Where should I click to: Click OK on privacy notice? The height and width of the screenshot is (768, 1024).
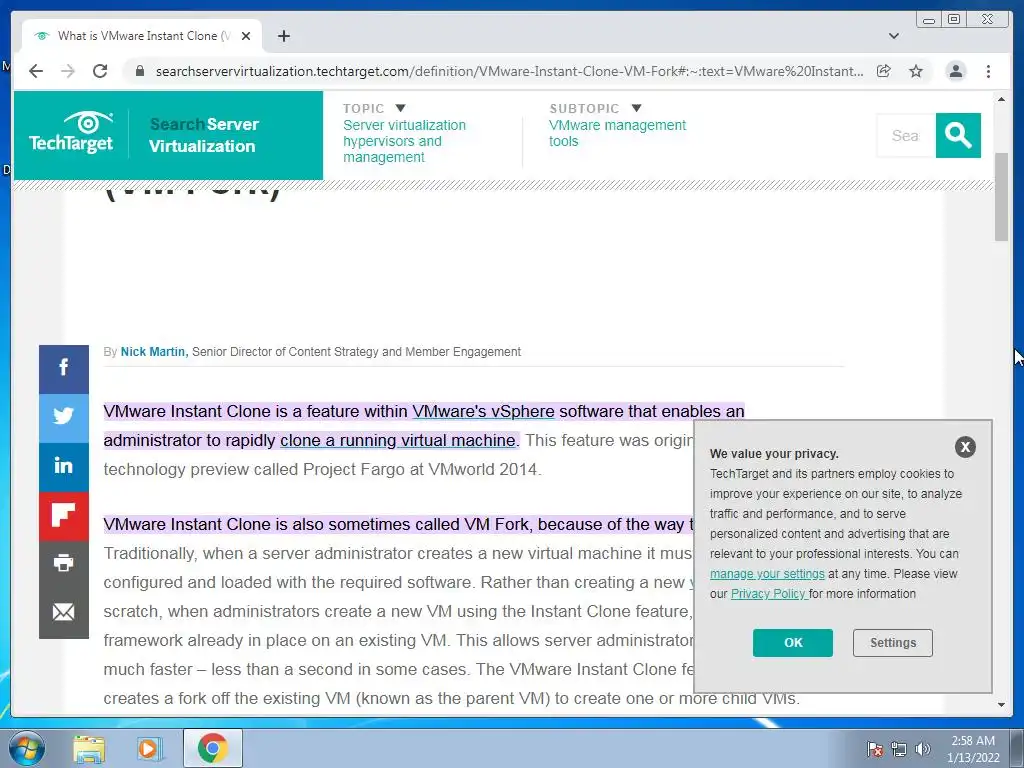click(x=792, y=643)
